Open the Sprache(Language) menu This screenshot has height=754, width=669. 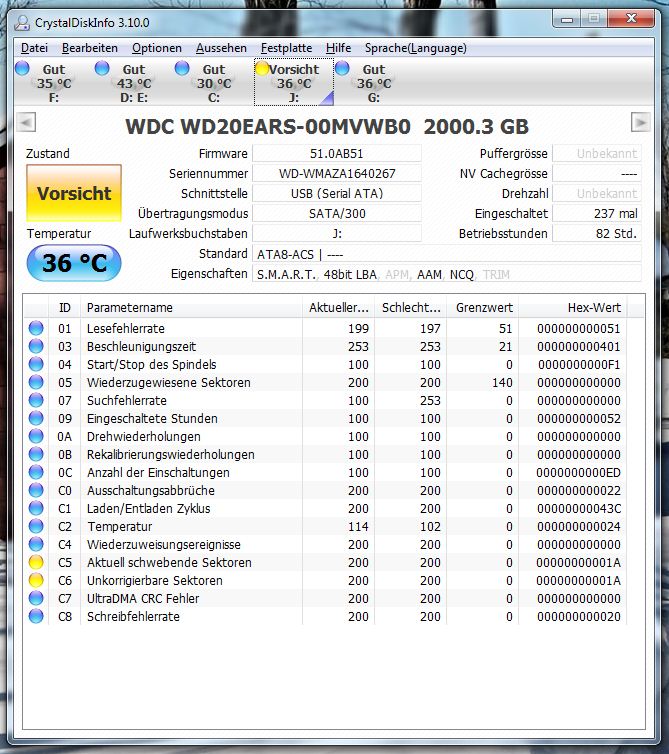tap(416, 48)
